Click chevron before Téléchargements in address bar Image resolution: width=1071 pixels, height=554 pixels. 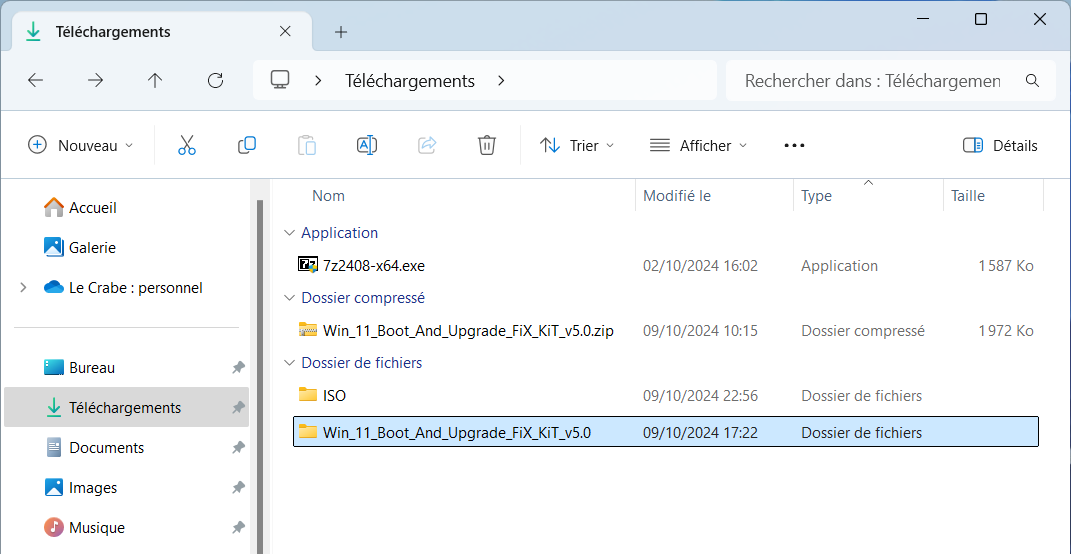tap(318, 81)
